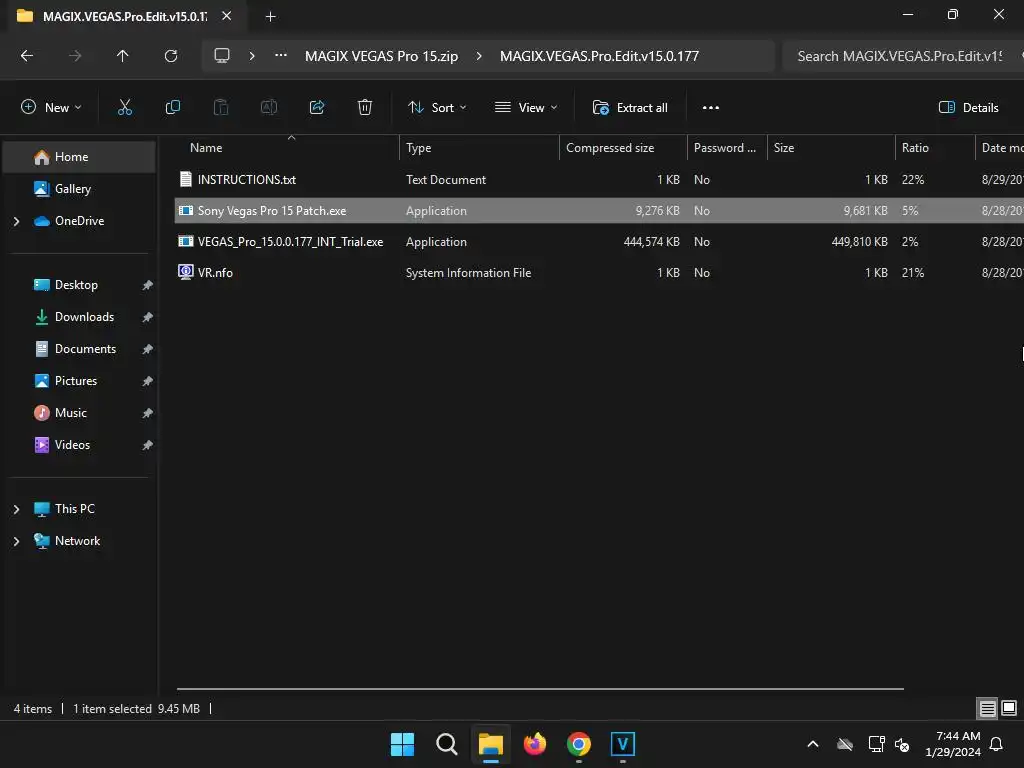Viewport: 1024px width, 768px height.
Task: Select Sony Vegas Pro 15 Patch.exe
Action: (599, 211)
